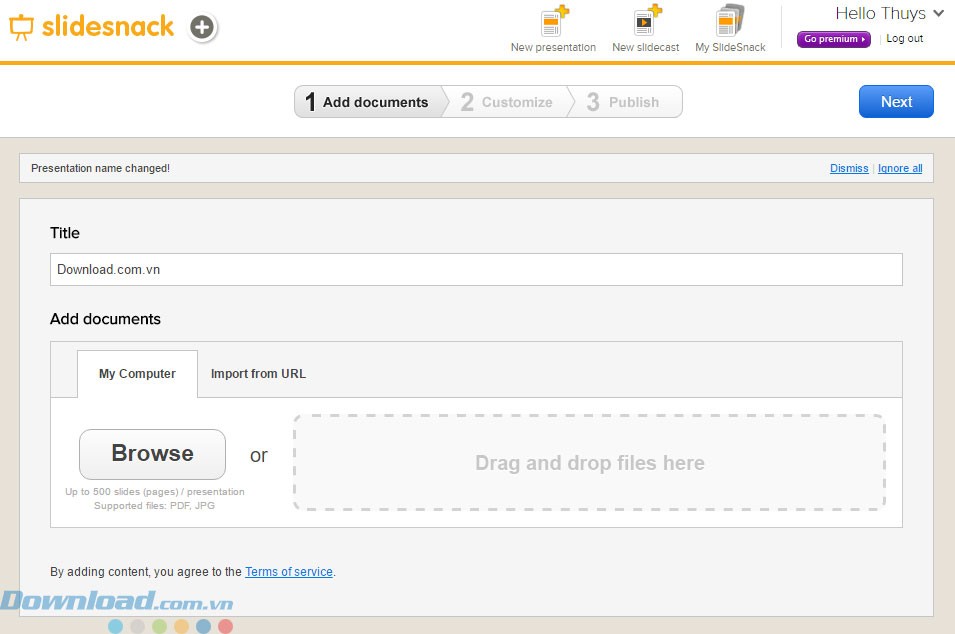
Task: Click the Title input field
Action: coord(476,270)
